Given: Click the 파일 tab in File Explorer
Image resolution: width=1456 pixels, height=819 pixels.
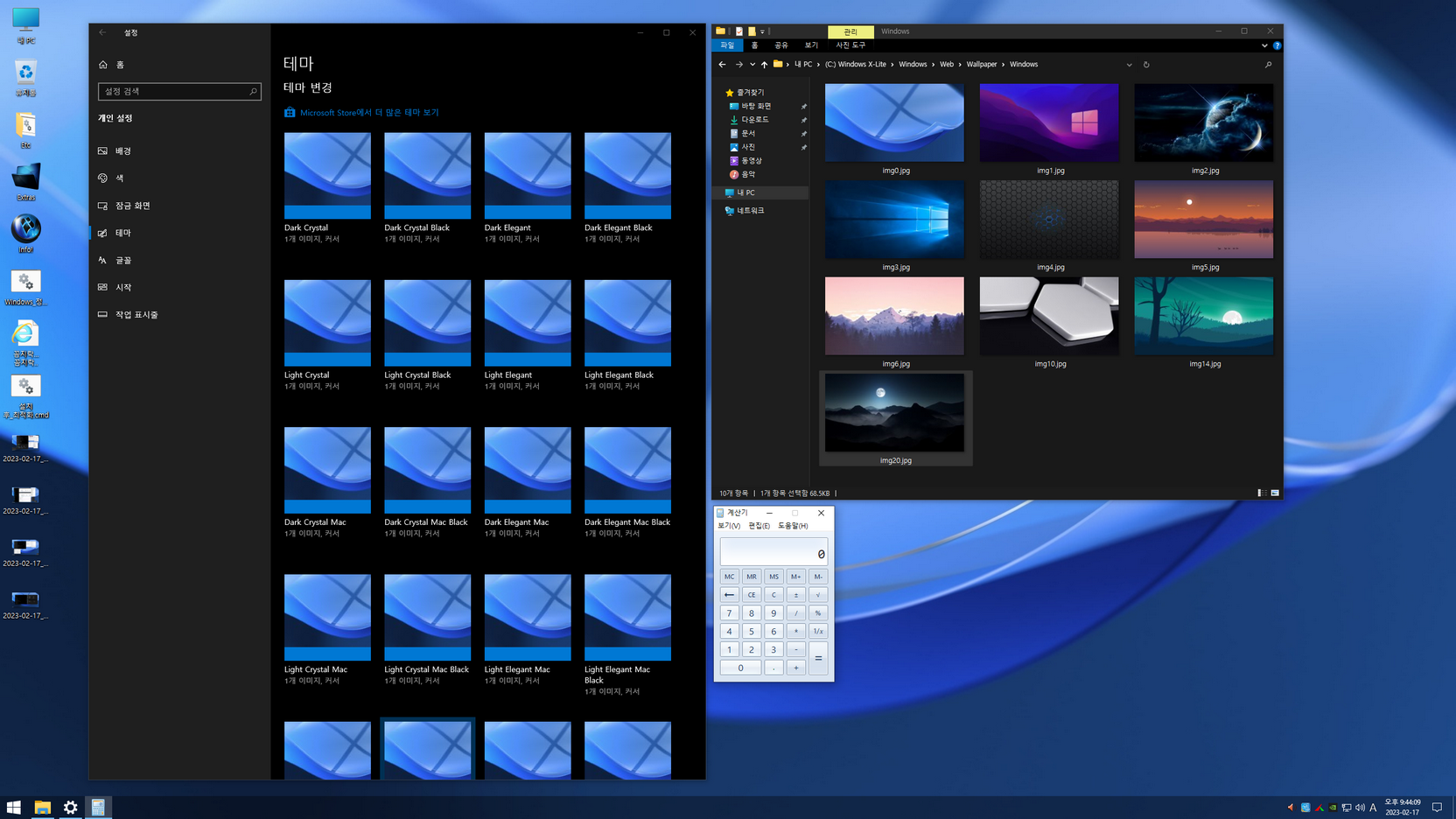Looking at the screenshot, I should (727, 45).
